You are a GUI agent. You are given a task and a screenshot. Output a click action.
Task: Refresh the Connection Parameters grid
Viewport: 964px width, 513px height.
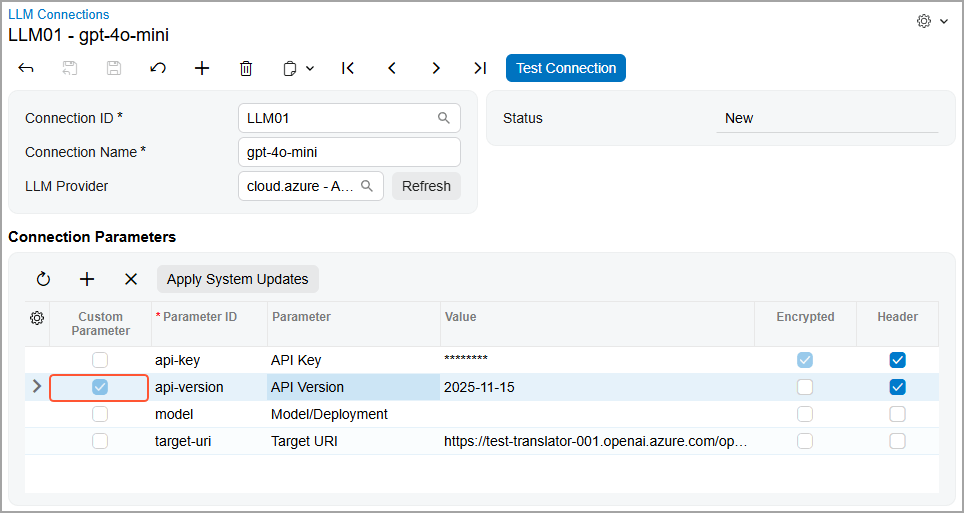43,279
